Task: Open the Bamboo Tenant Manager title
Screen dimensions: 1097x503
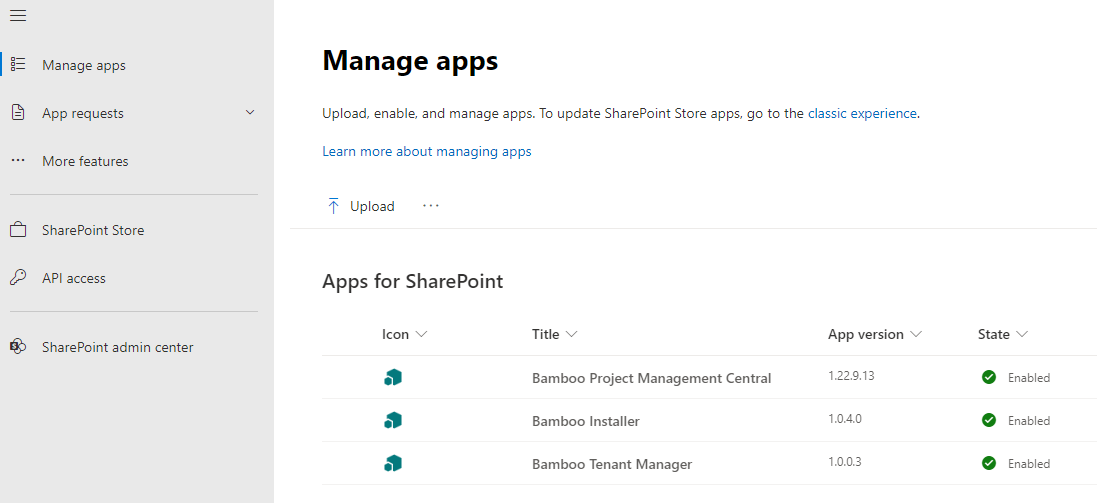Action: click(x=612, y=464)
